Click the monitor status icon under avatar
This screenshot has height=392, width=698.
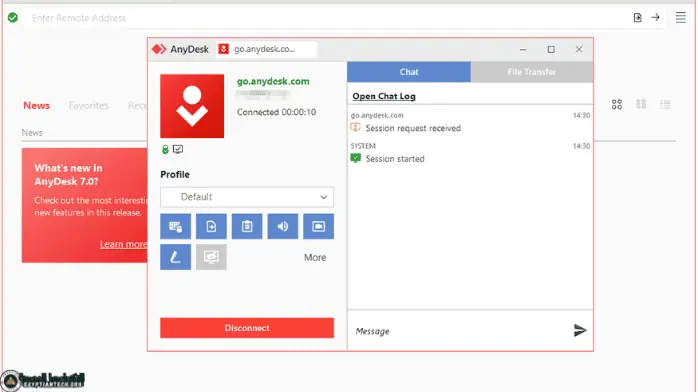click(x=178, y=150)
